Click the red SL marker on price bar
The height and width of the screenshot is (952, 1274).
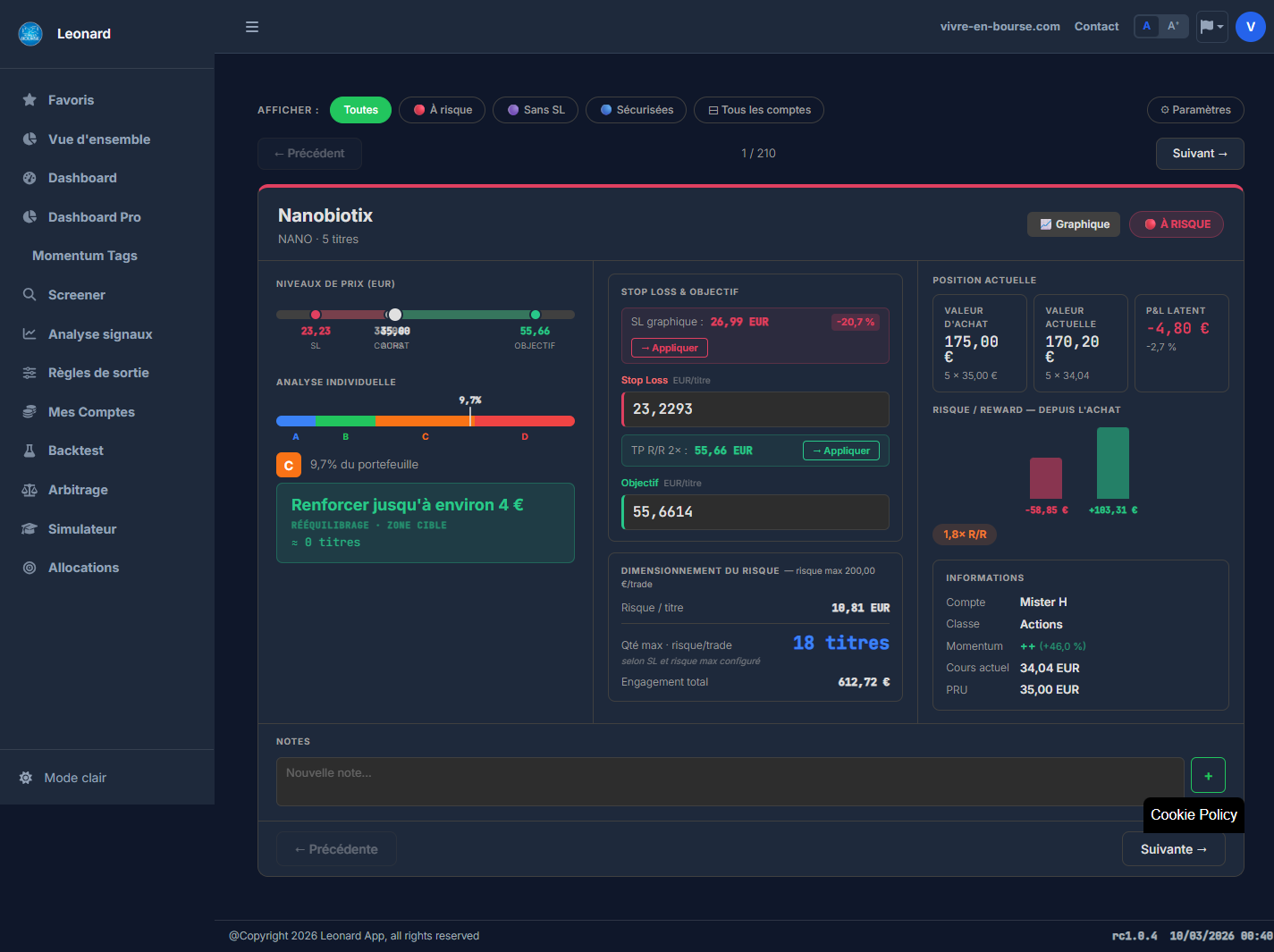316,315
